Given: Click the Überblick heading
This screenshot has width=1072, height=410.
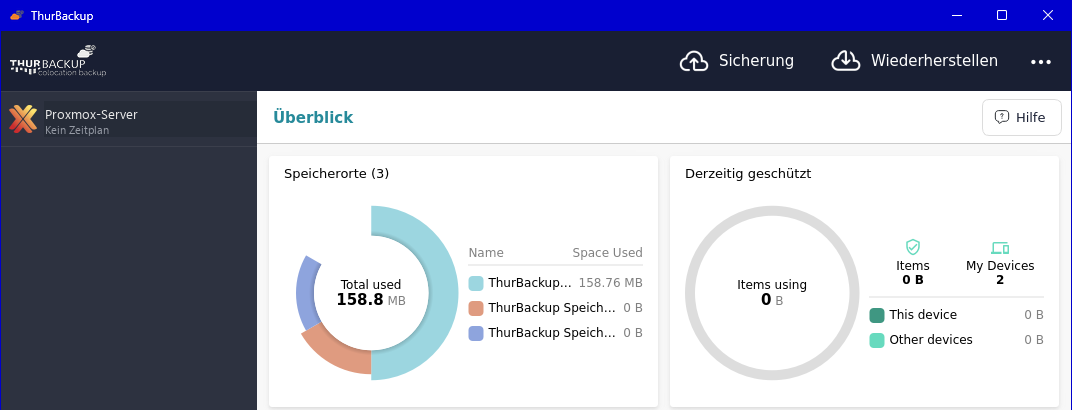Looking at the screenshot, I should coord(313,118).
